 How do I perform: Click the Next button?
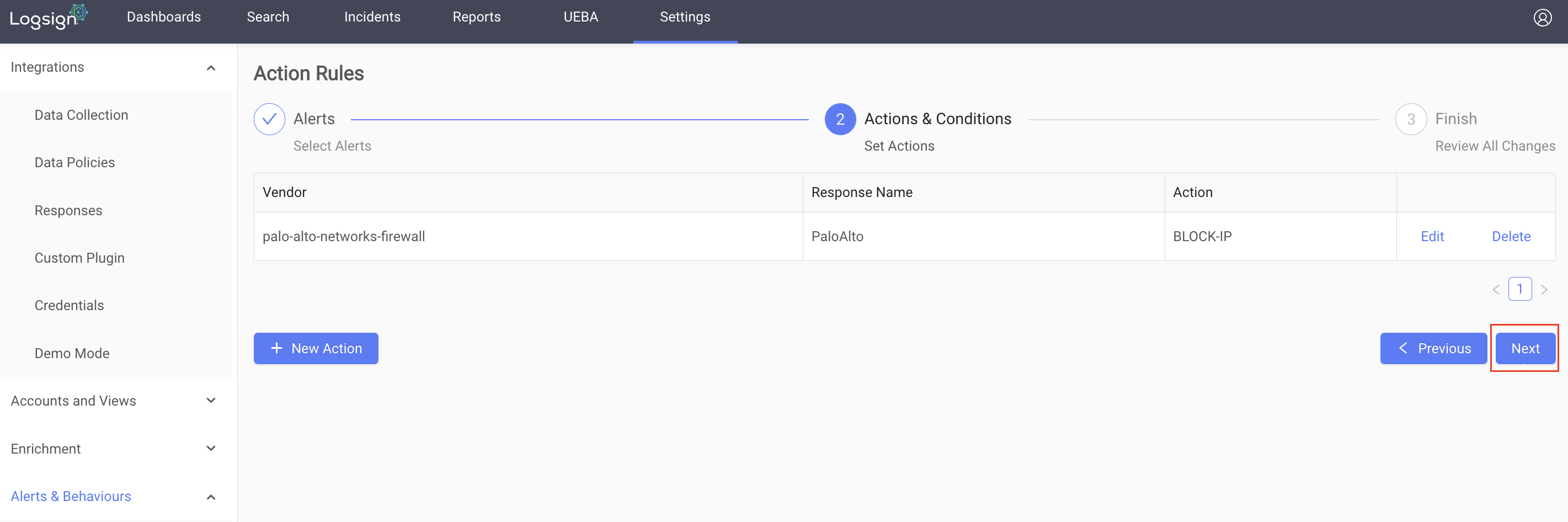coord(1525,348)
